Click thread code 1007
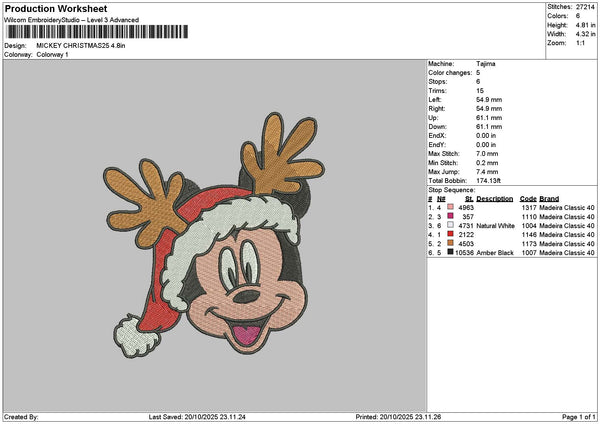 point(529,253)
